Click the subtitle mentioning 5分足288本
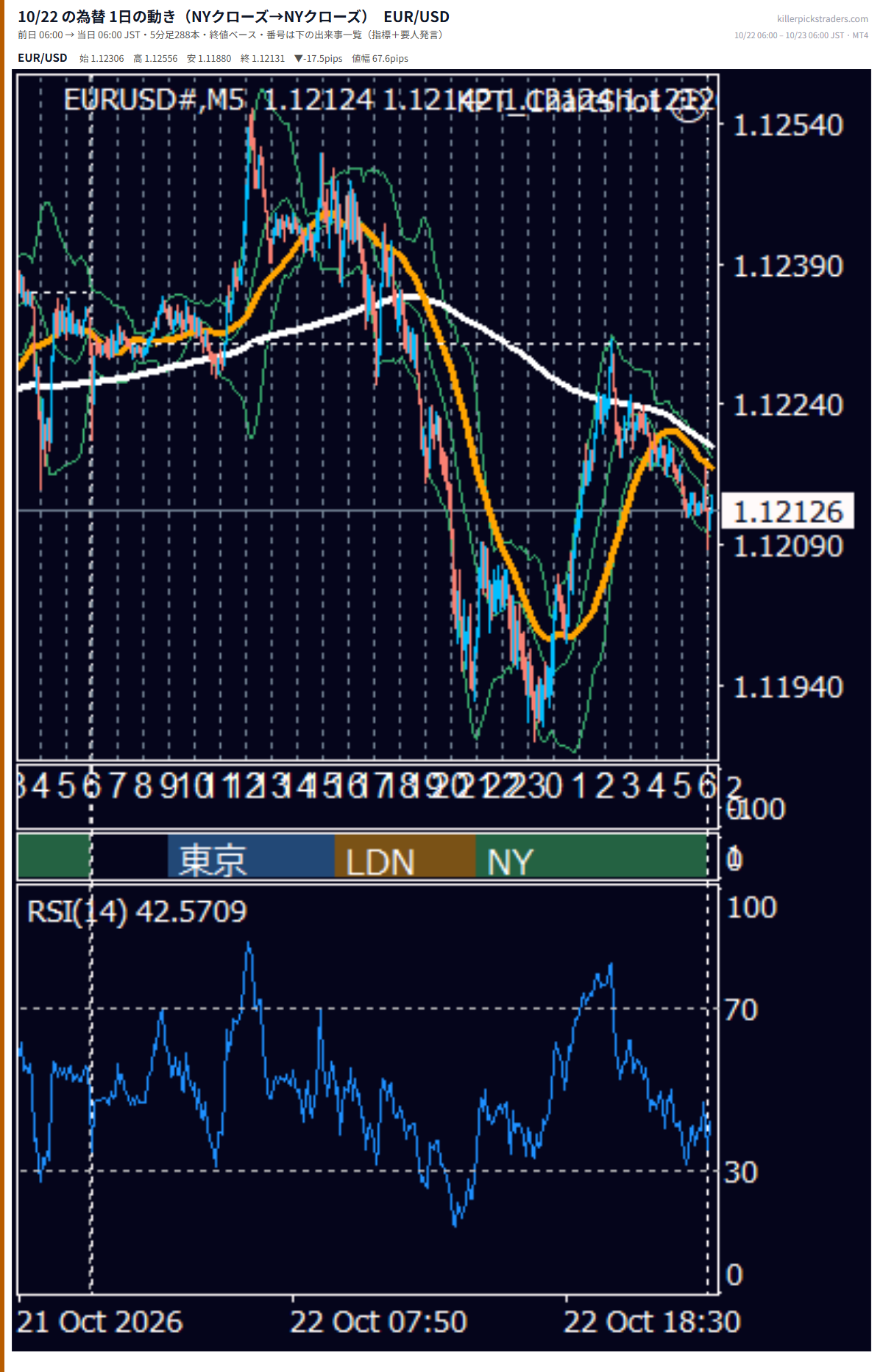Viewport: 883px width, 1372px height. tap(230, 35)
